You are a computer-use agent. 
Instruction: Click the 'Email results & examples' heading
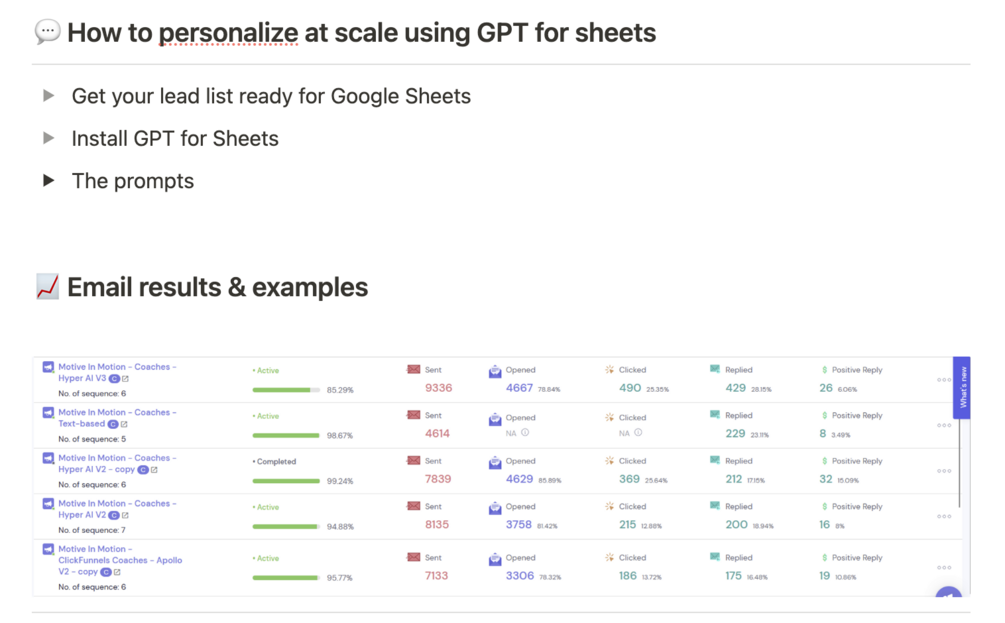tap(217, 288)
